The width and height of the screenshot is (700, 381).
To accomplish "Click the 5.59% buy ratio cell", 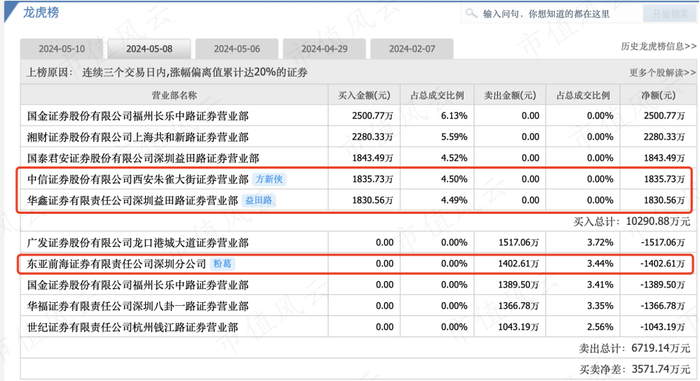I will coord(454,137).
